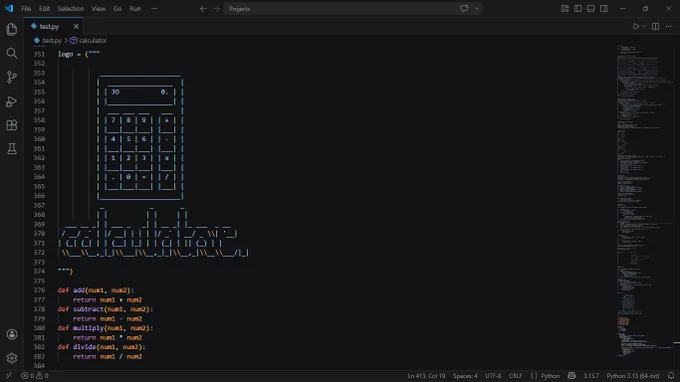The width and height of the screenshot is (680, 382).
Task: Click calculator symbol in breadcrumb
Action: click(92, 40)
